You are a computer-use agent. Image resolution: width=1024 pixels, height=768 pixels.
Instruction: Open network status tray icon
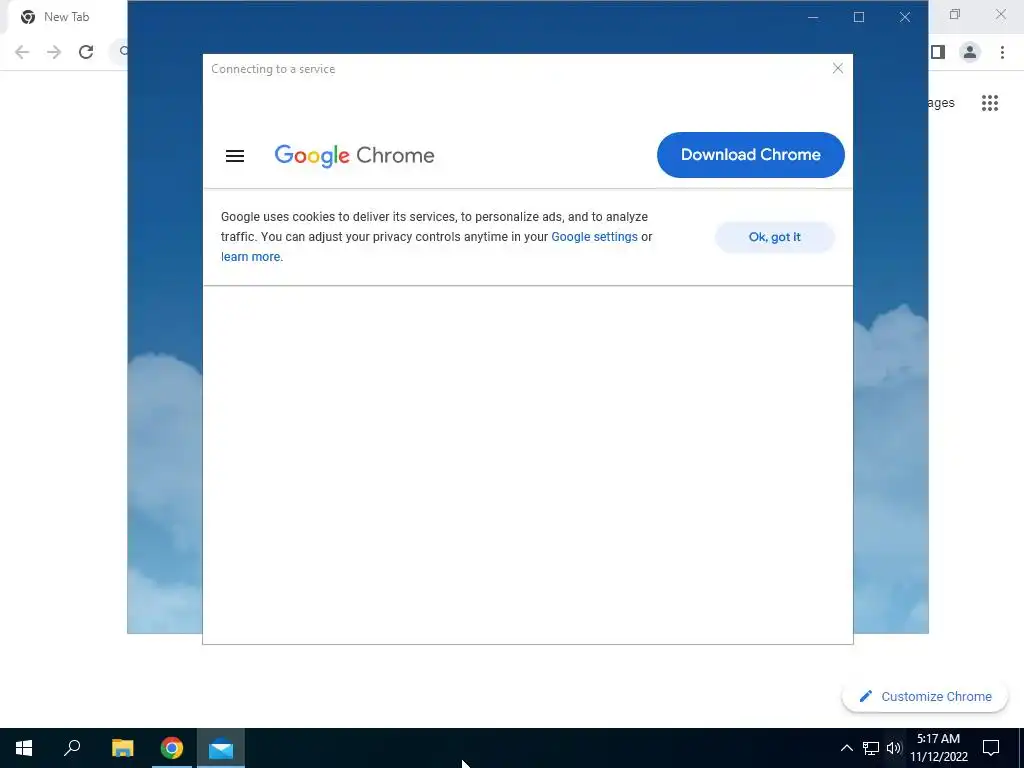(x=871, y=748)
